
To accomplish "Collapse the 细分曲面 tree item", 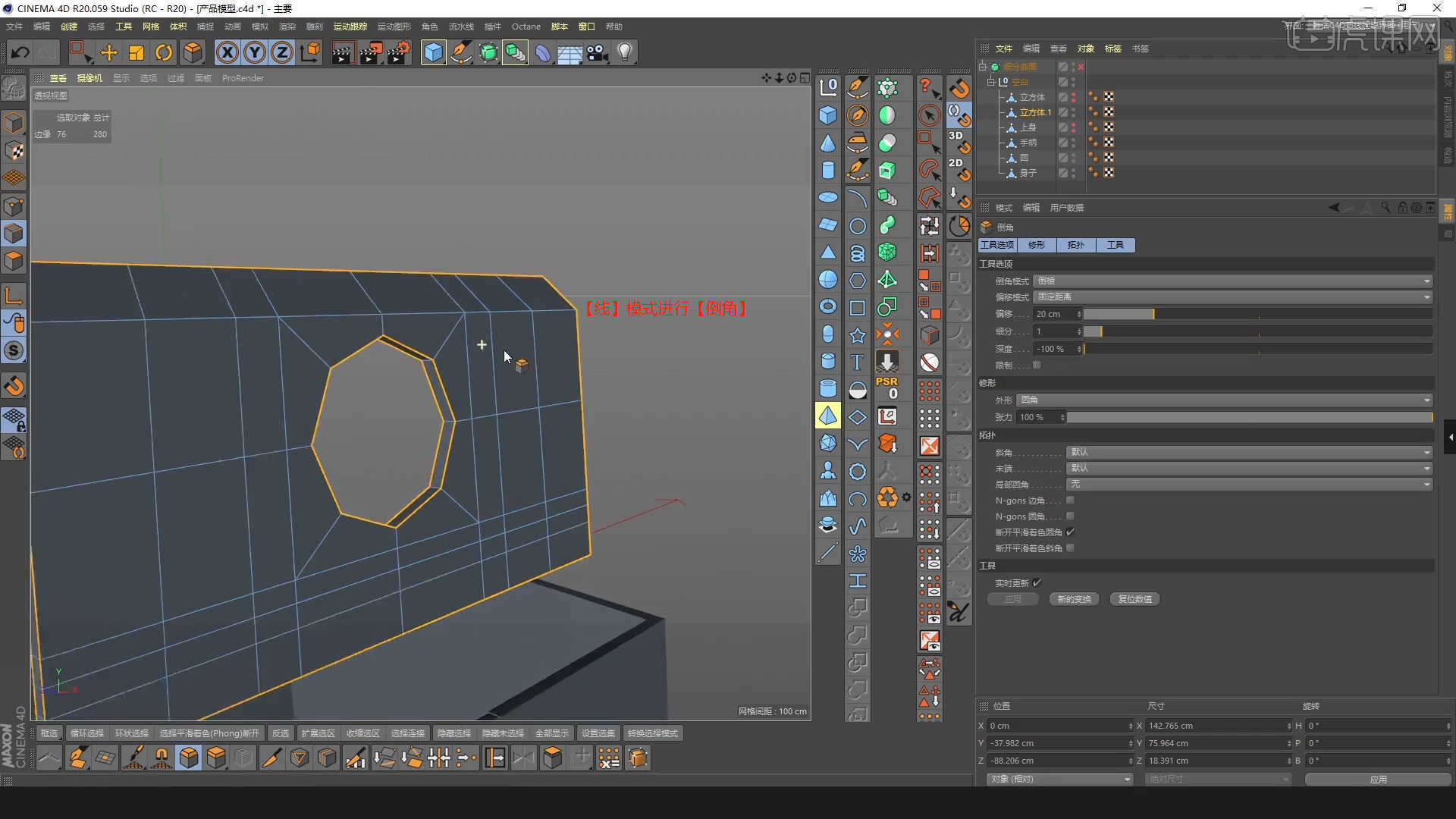I will (984, 66).
